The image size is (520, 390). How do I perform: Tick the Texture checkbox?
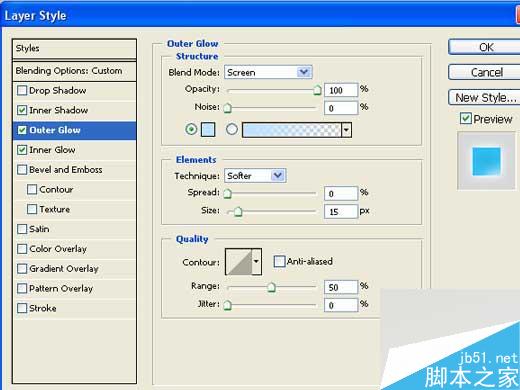32,209
